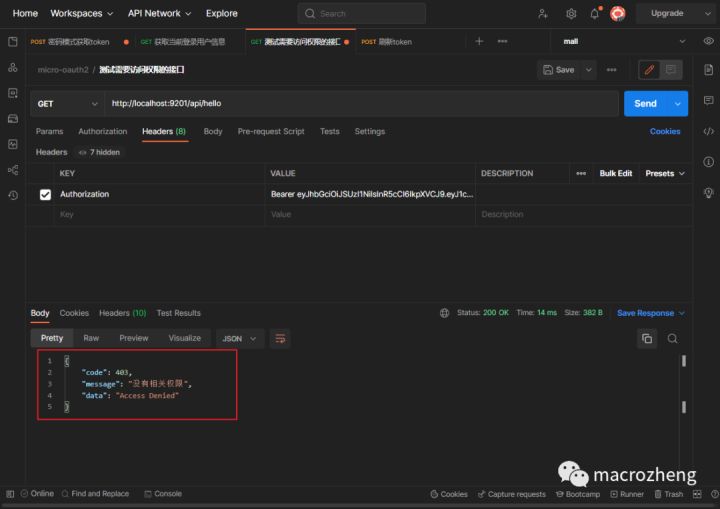The image size is (720, 509).
Task: Click the top Search box
Action: coord(362,14)
